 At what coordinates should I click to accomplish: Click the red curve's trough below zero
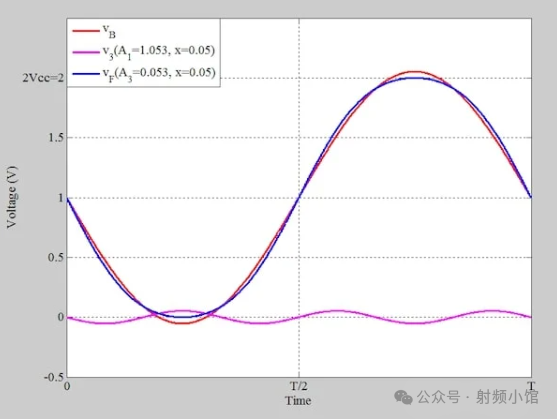(183, 323)
